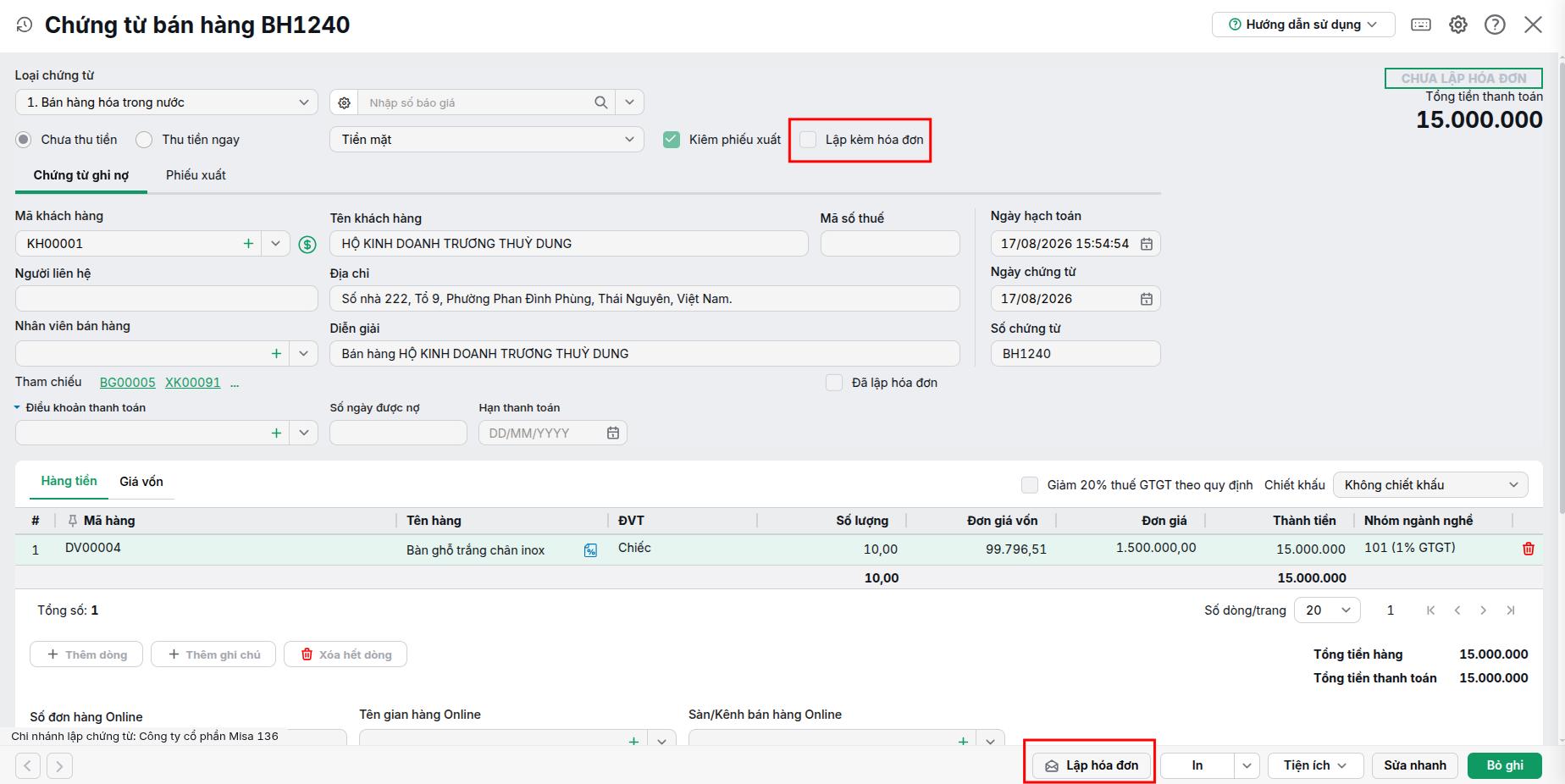Click into the Người liên hệ field

tap(167, 299)
